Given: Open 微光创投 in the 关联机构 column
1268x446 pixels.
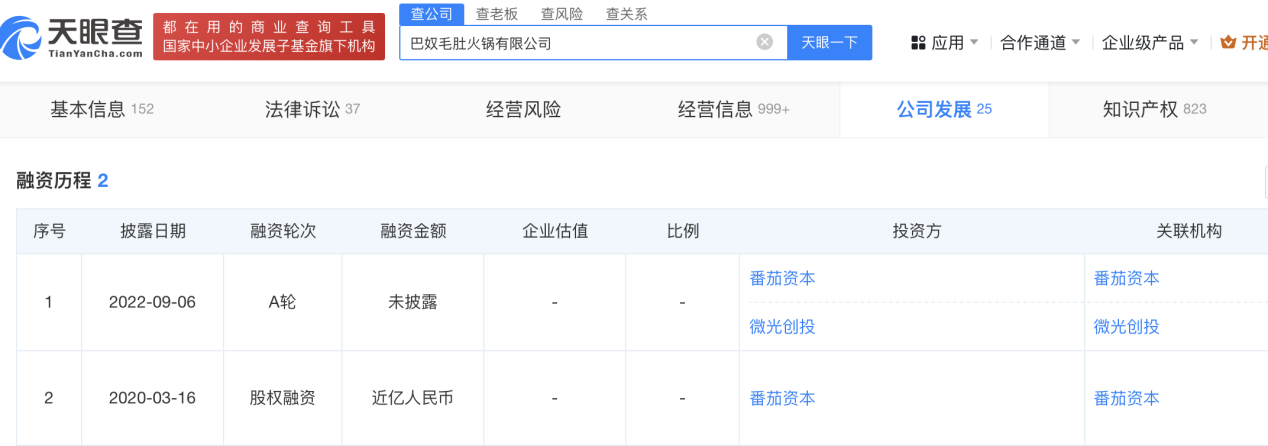Looking at the screenshot, I should [1126, 327].
